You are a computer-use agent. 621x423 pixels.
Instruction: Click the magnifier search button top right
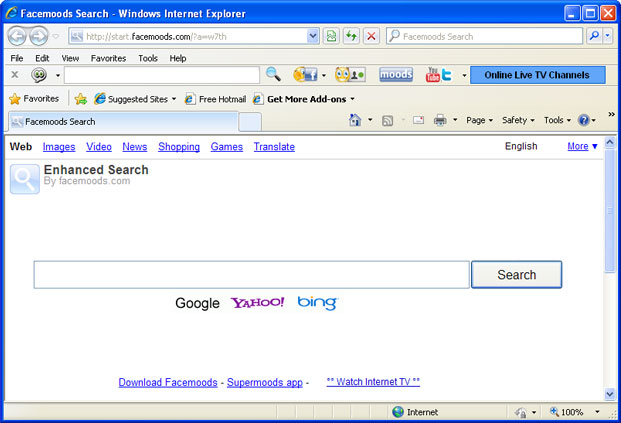594,36
